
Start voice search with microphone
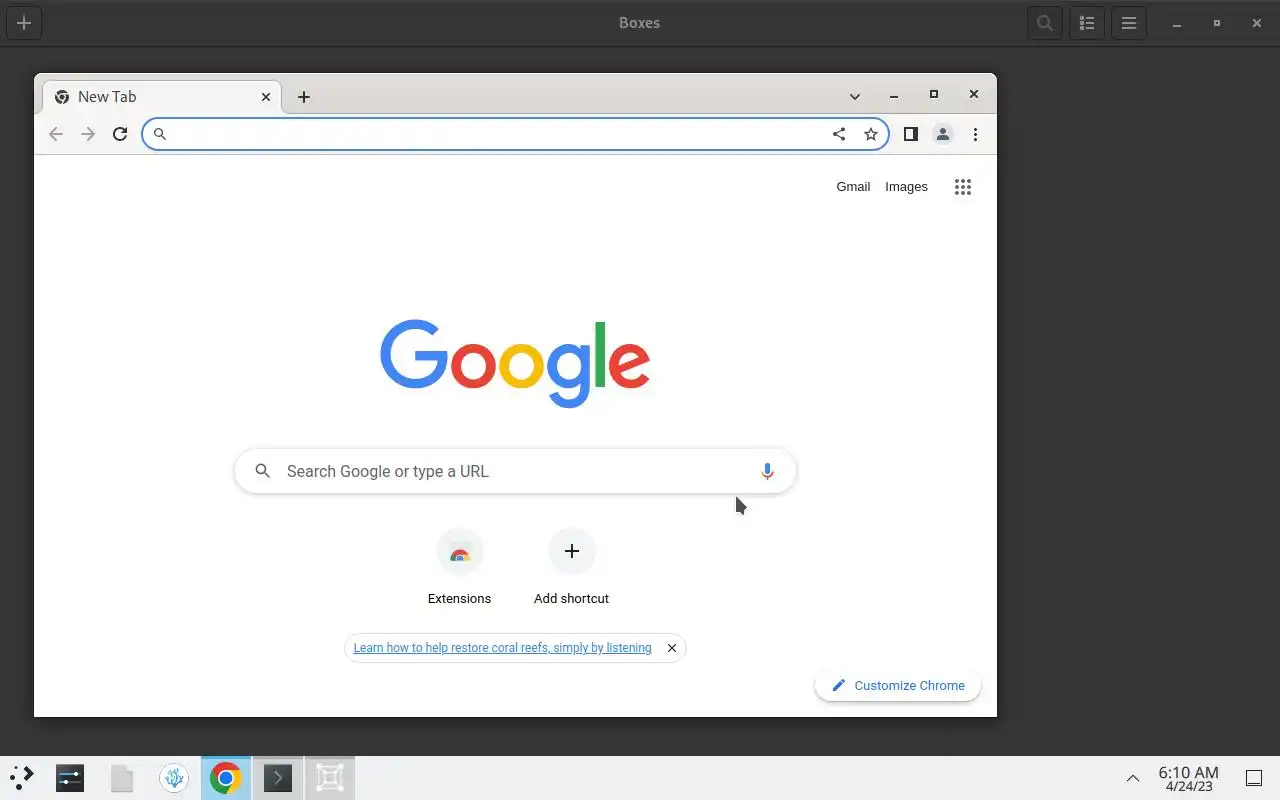click(767, 471)
